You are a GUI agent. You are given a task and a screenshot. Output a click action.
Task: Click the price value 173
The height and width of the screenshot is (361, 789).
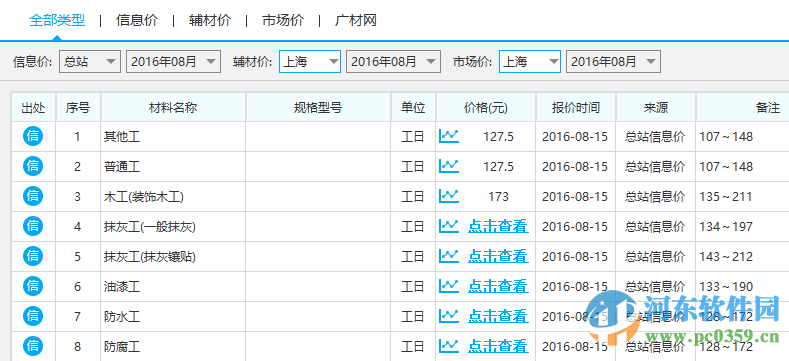pyautogui.click(x=498, y=196)
